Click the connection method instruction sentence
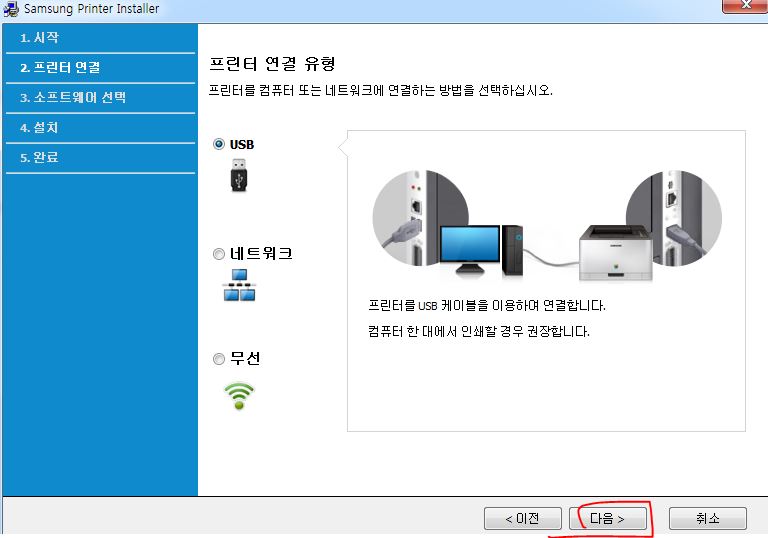This screenshot has width=768, height=538. [x=381, y=91]
